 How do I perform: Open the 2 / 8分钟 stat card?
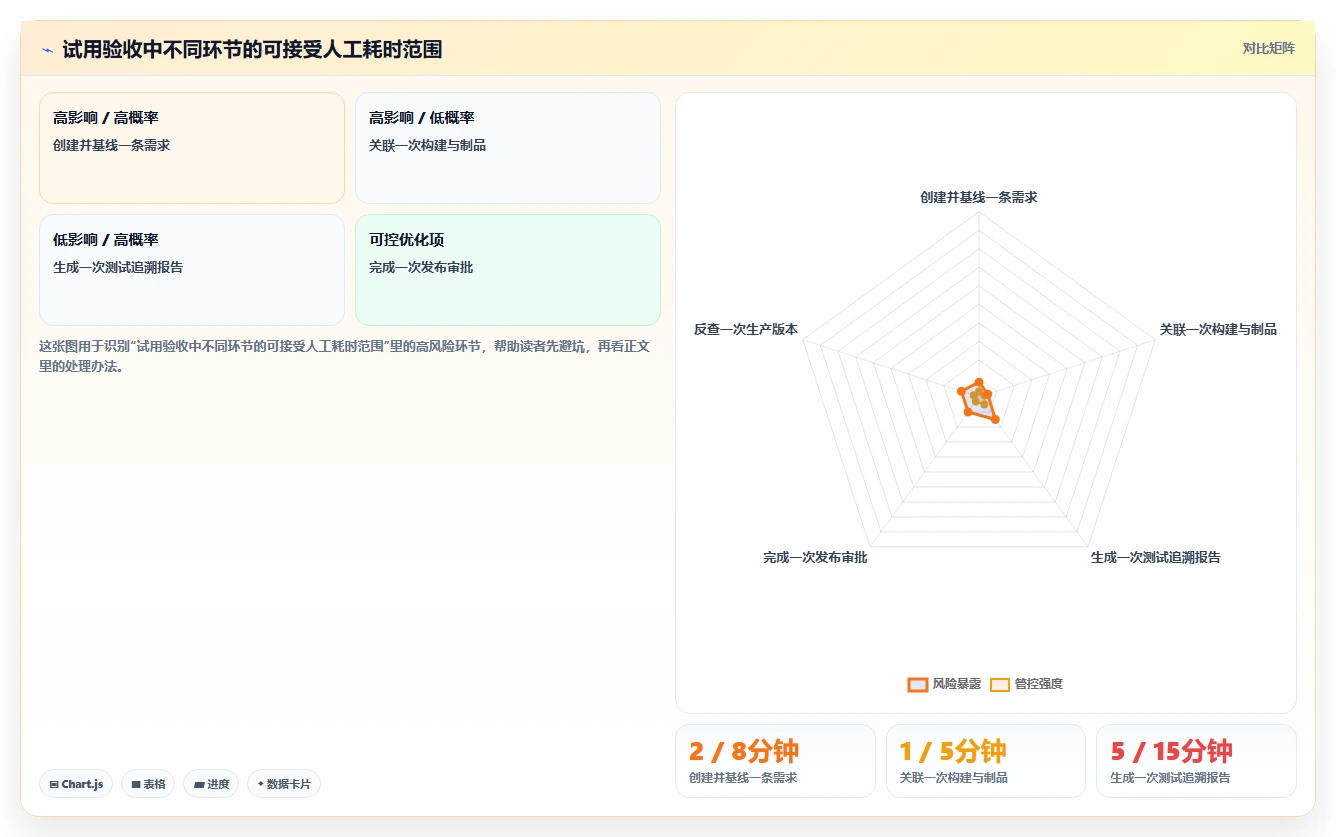[x=775, y=761]
